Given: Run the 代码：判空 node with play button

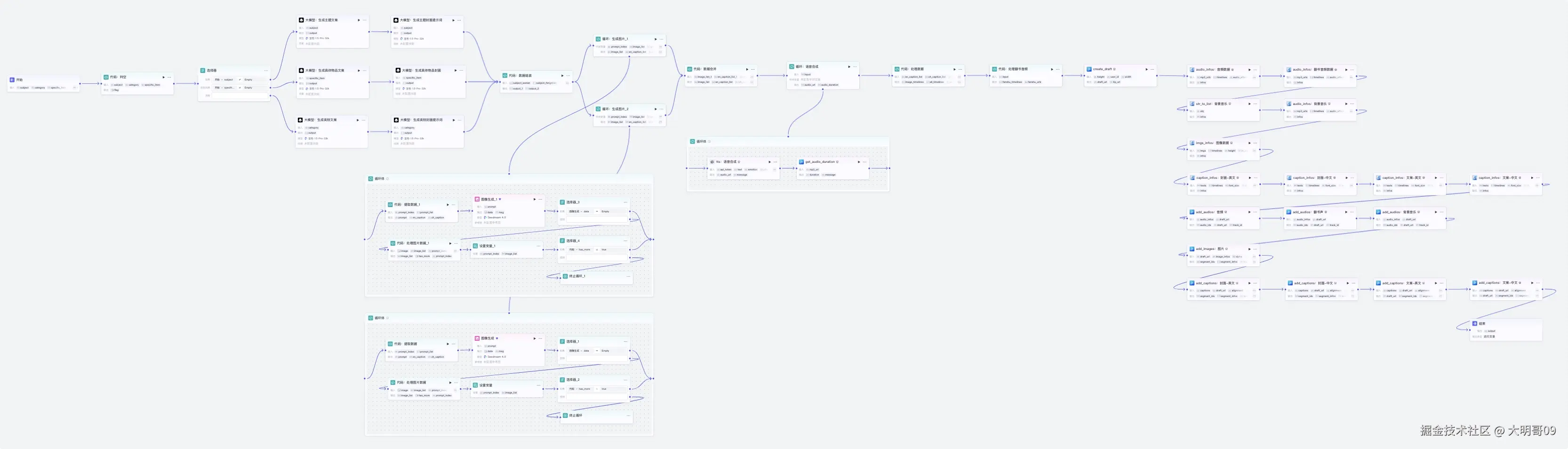Looking at the screenshot, I should coord(163,77).
